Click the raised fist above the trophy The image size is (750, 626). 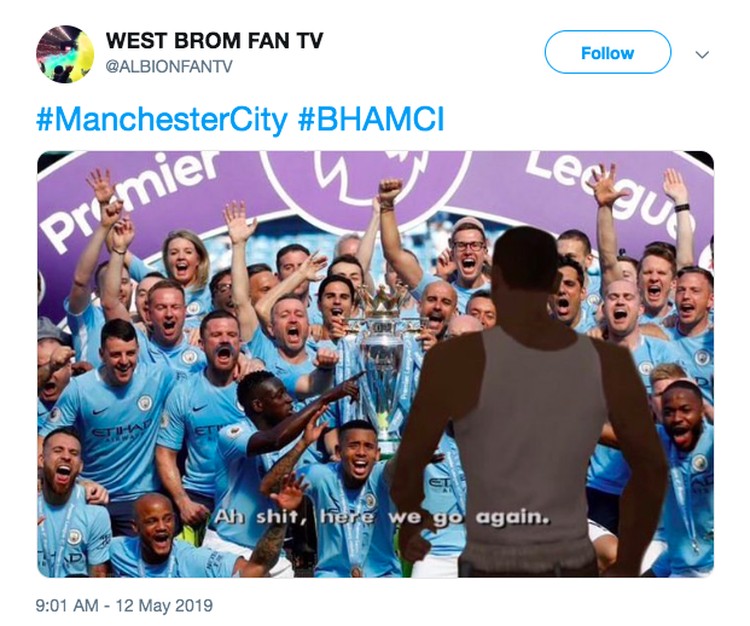[391, 190]
